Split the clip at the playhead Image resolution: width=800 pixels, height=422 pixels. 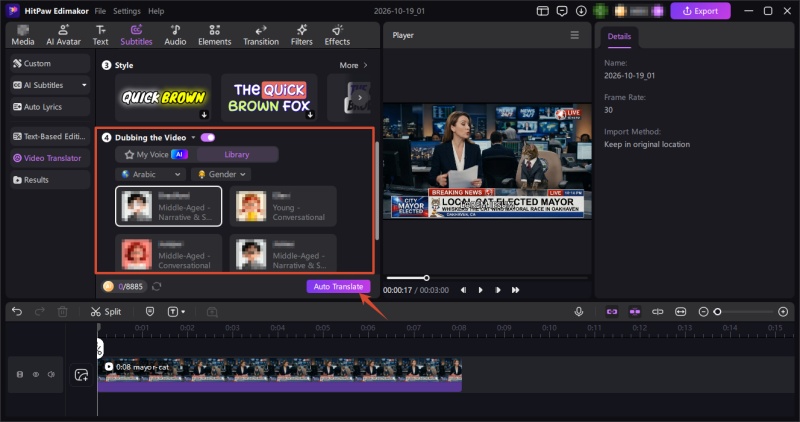coord(106,311)
